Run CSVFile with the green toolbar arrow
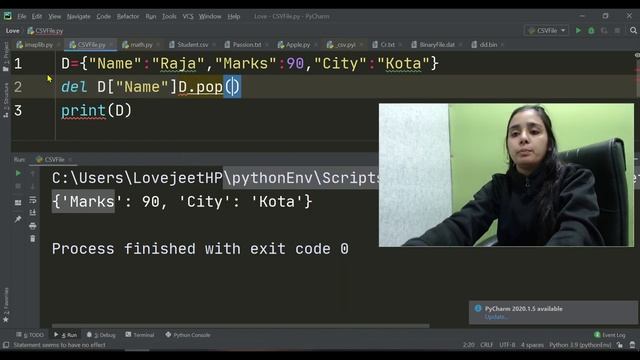 tap(578, 31)
